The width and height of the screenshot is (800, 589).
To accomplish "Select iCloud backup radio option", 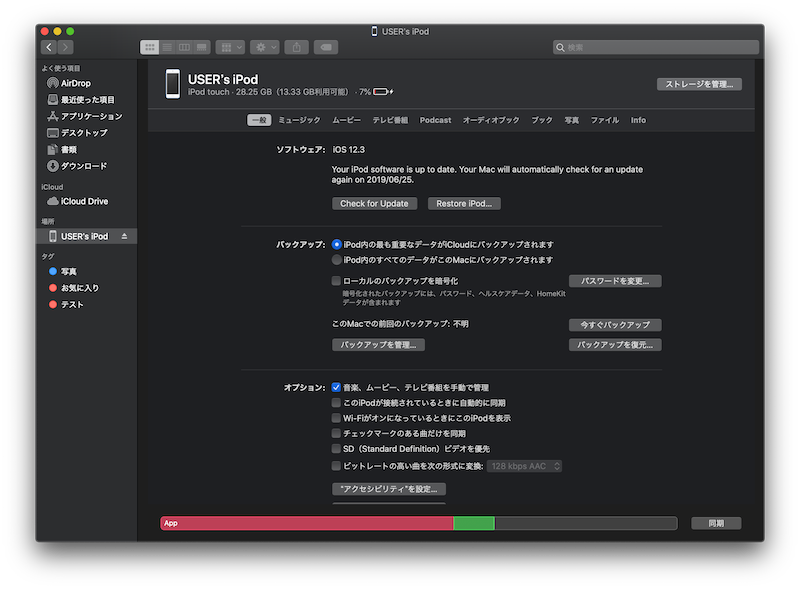I will (x=336, y=244).
